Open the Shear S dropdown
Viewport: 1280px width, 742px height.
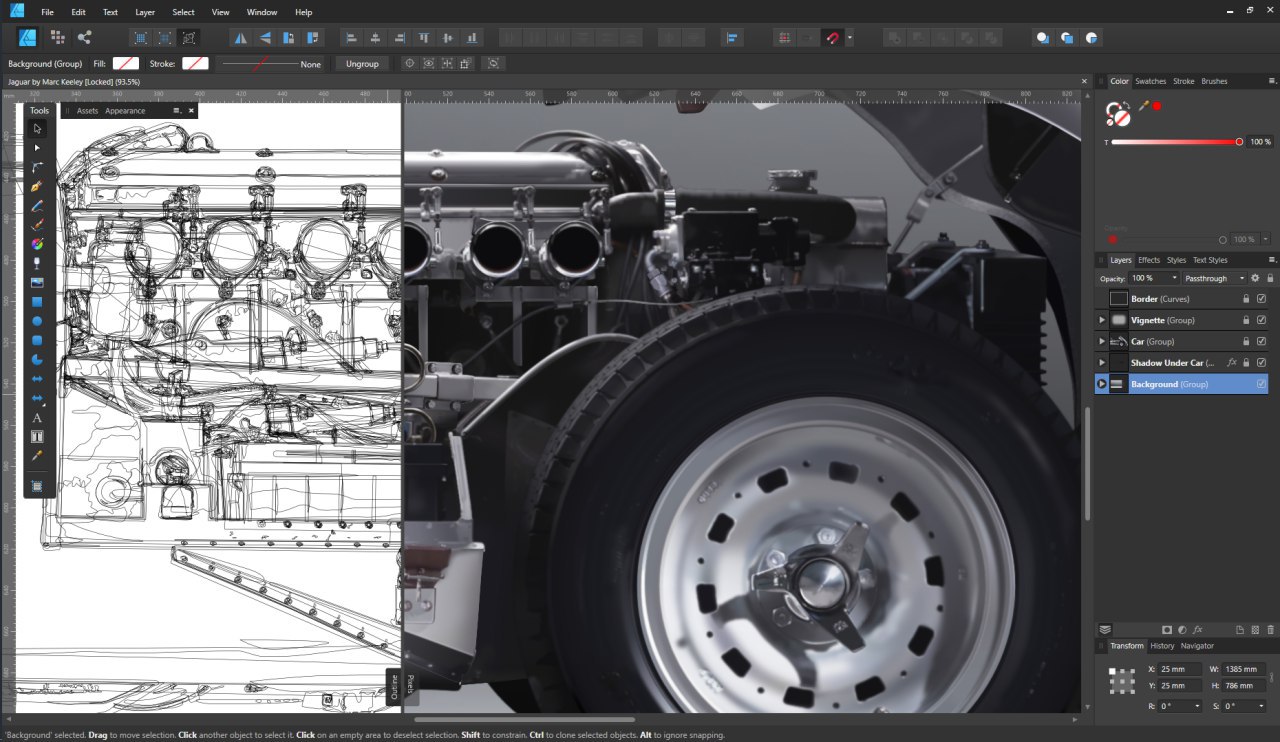(x=1261, y=706)
